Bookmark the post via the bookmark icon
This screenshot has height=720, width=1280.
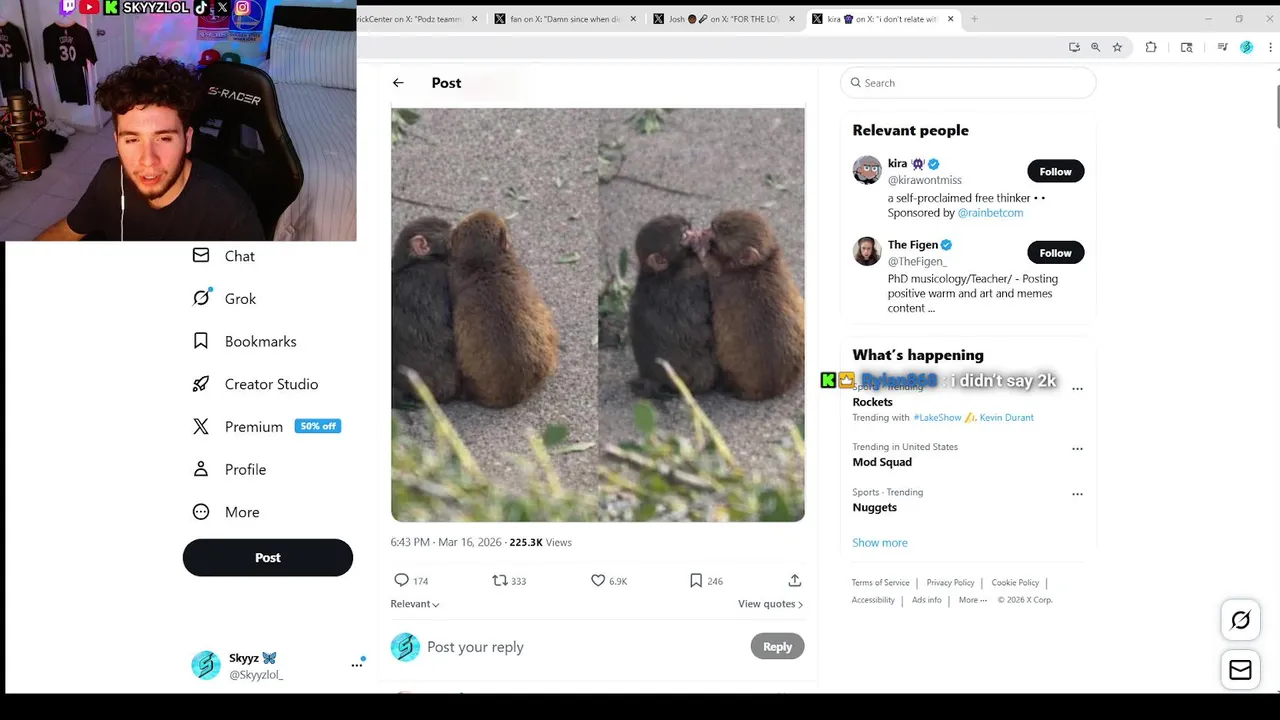click(696, 580)
